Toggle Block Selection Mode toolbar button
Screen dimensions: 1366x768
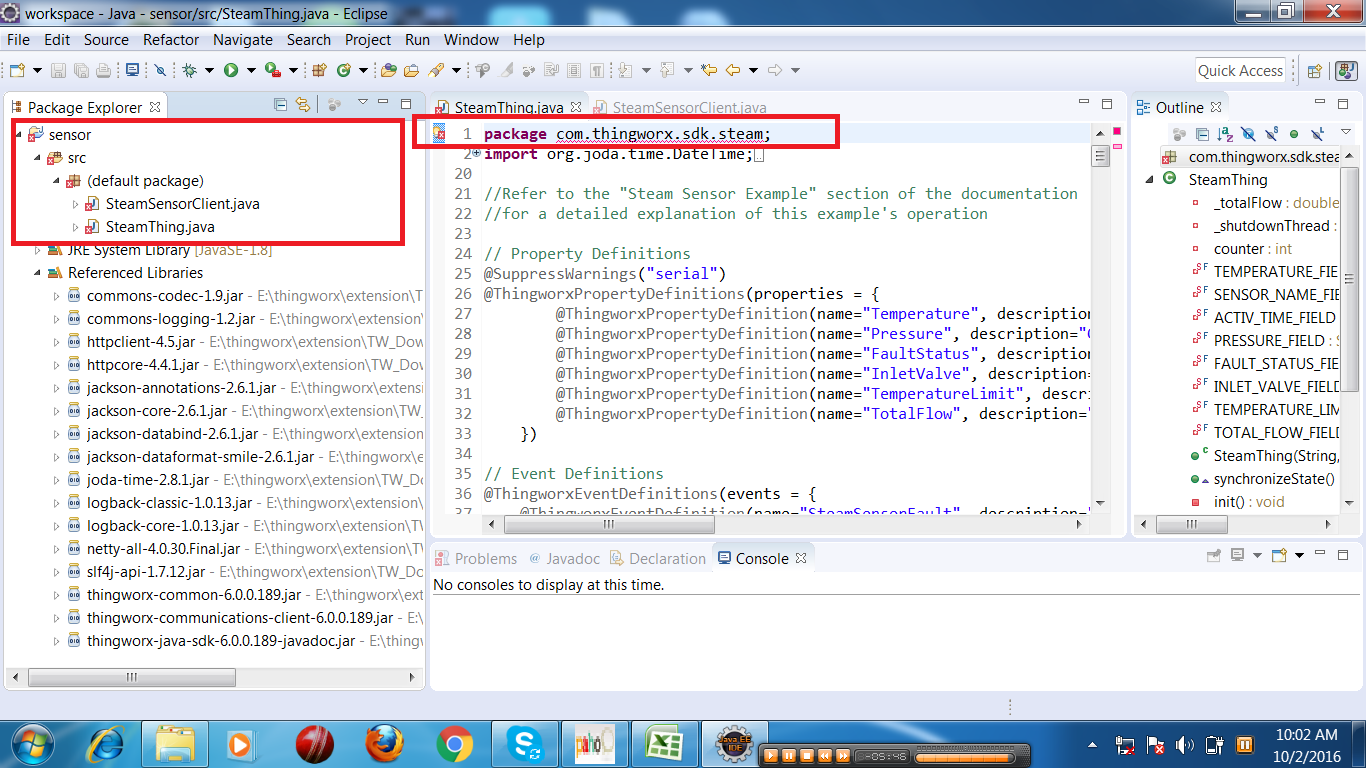tap(574, 70)
